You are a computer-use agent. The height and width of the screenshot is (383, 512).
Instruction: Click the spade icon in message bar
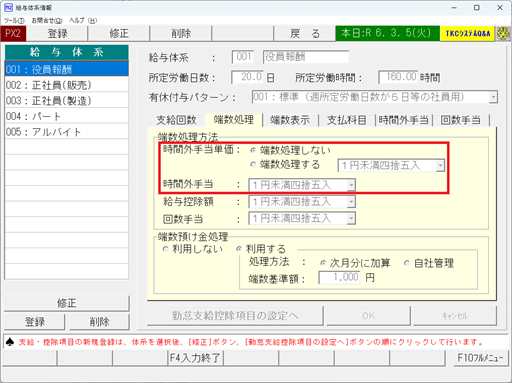10,342
